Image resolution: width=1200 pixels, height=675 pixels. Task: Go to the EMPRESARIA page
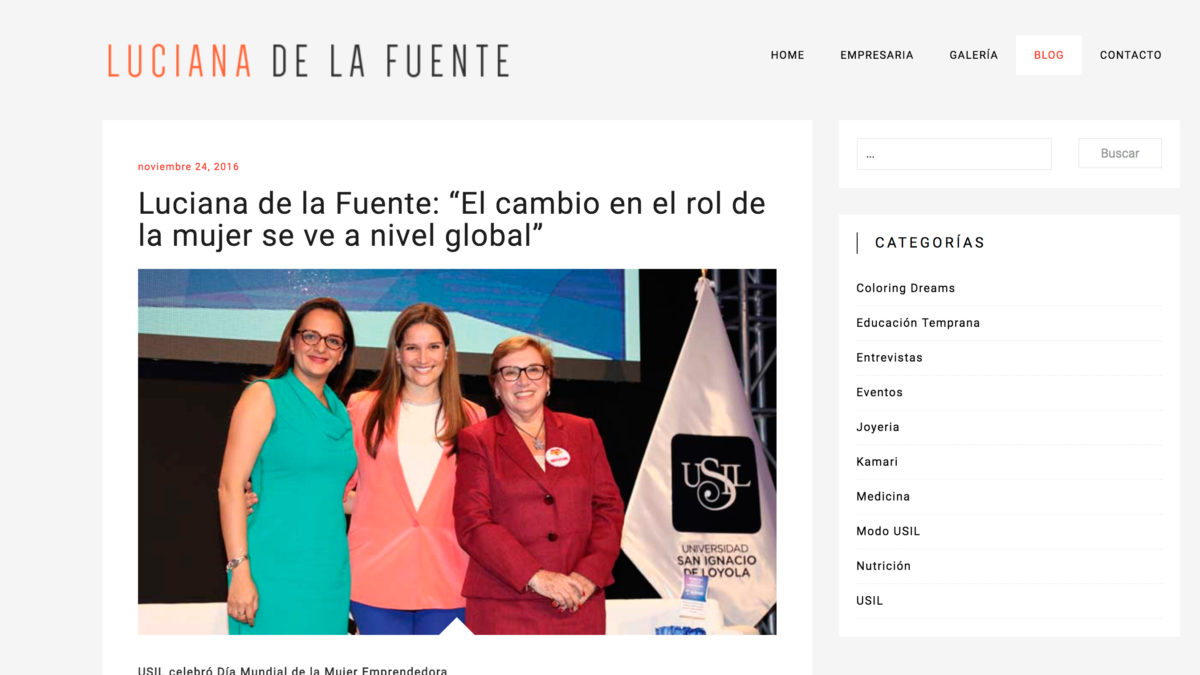[x=877, y=55]
